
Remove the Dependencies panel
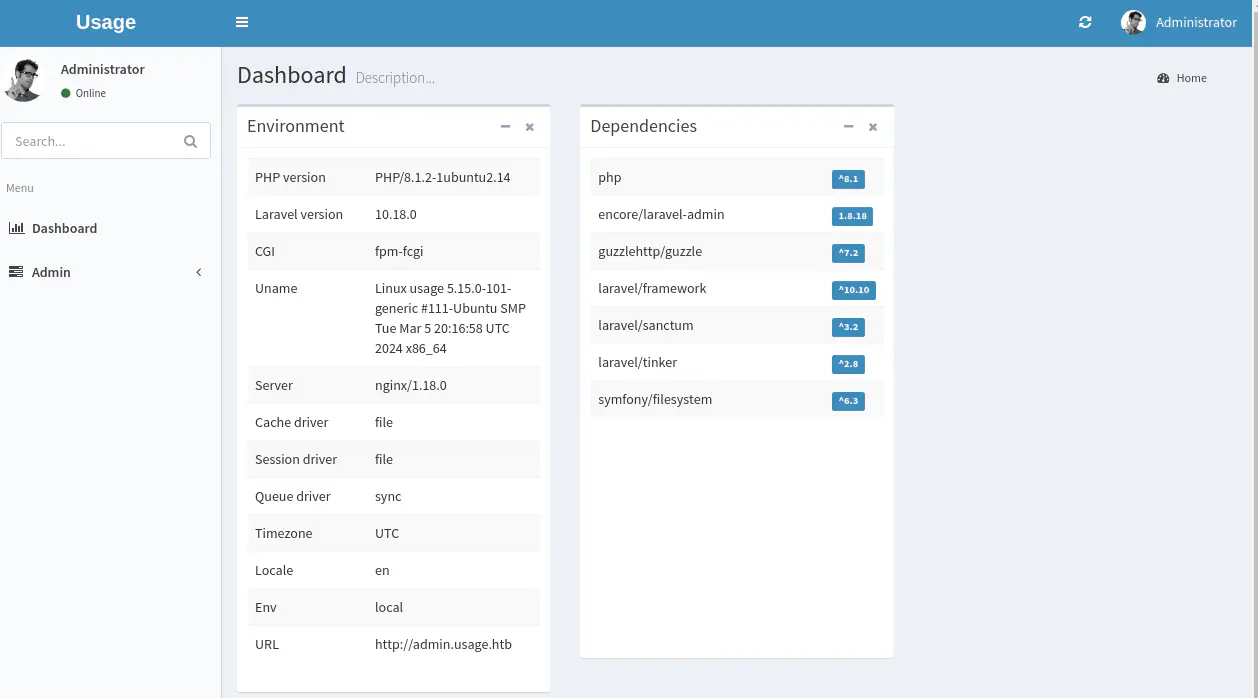pos(873,127)
